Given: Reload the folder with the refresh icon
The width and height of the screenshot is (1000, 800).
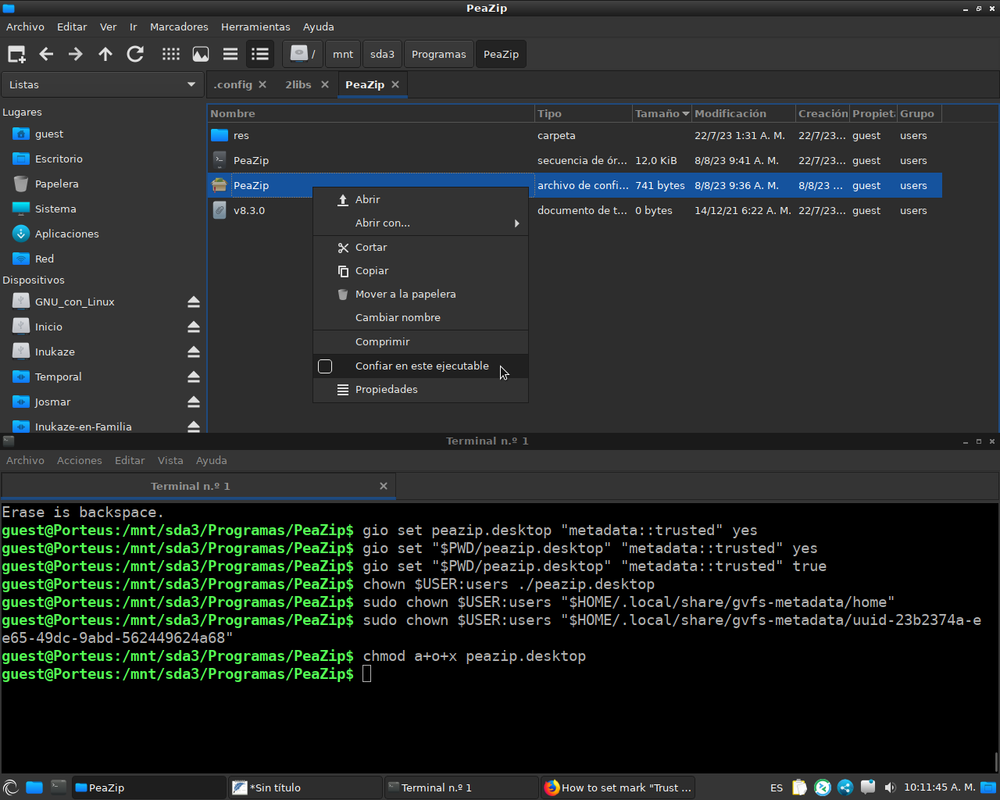Looking at the screenshot, I should coord(135,54).
